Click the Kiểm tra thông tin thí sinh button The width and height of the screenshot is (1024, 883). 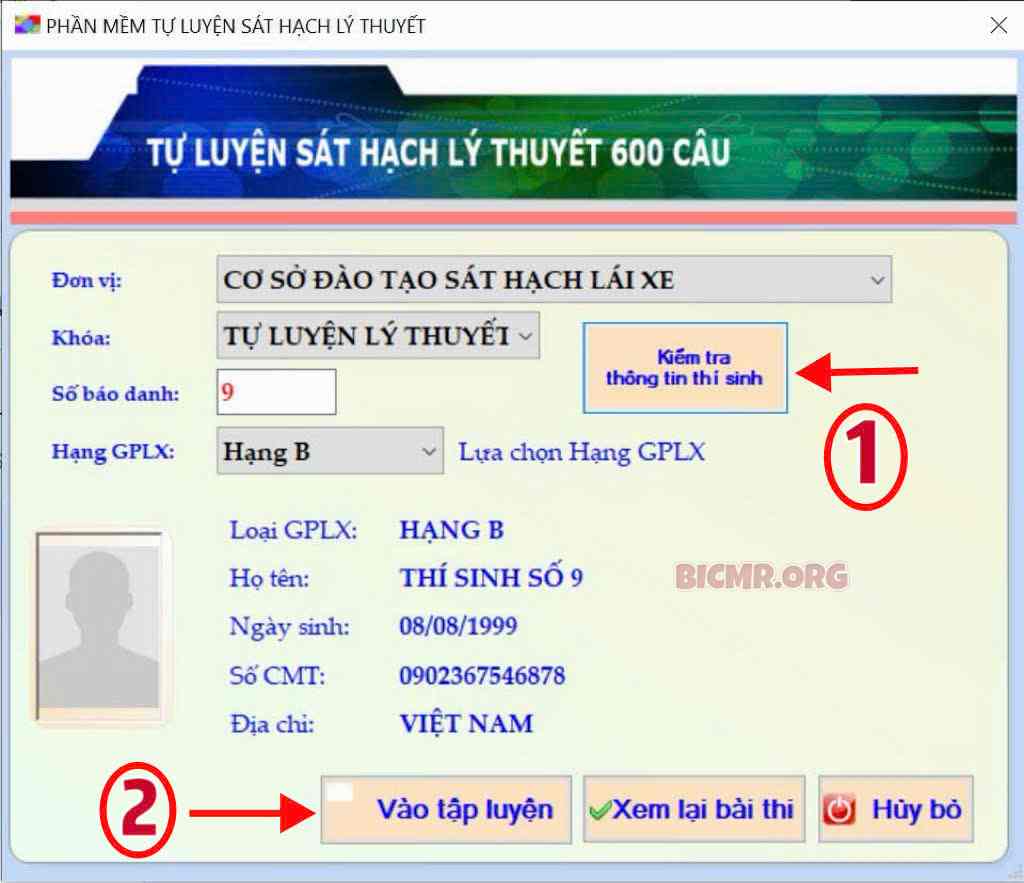pos(685,368)
